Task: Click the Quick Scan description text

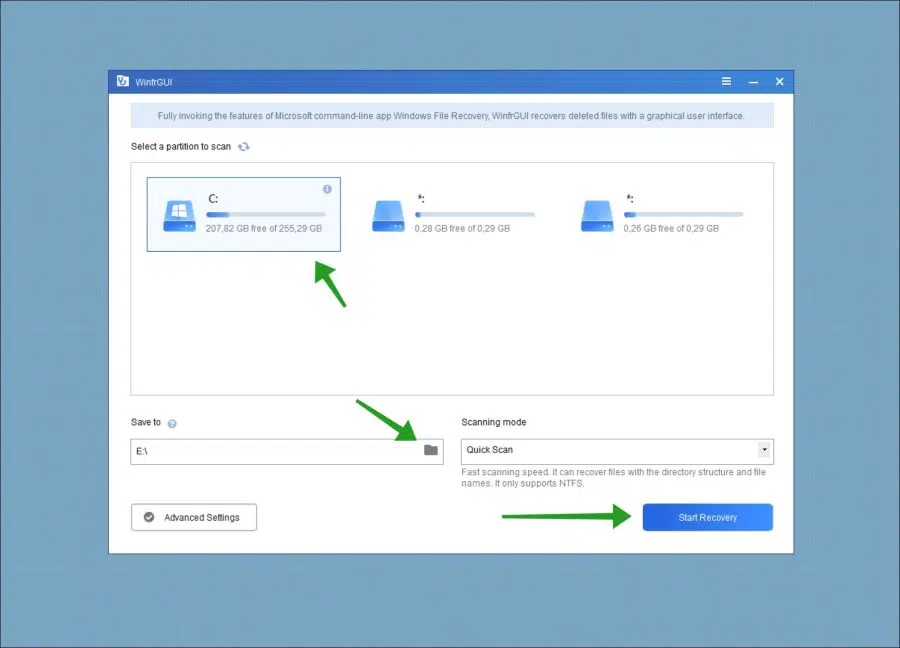Action: point(614,478)
